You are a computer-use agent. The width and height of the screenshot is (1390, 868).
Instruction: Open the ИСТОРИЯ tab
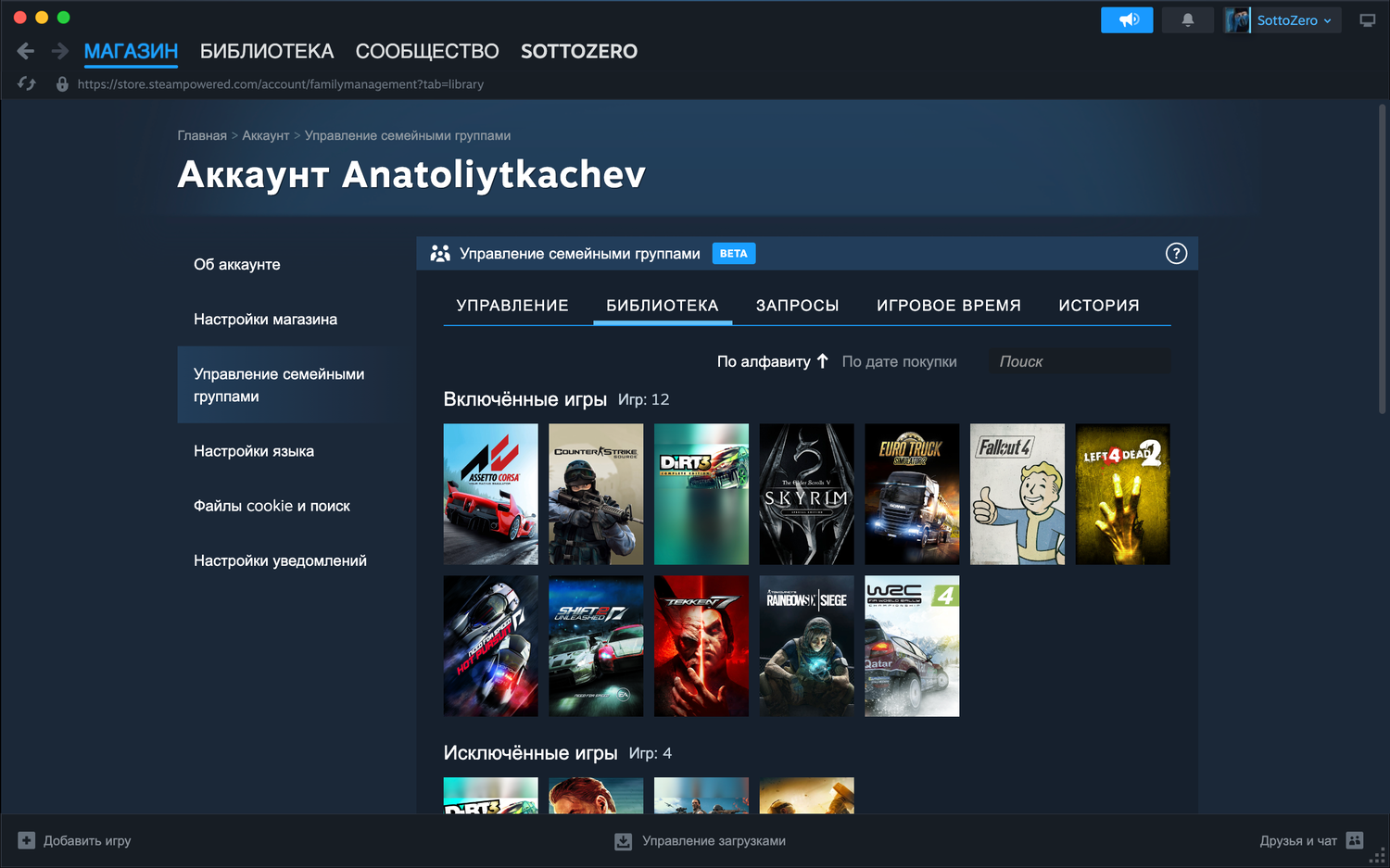1099,306
